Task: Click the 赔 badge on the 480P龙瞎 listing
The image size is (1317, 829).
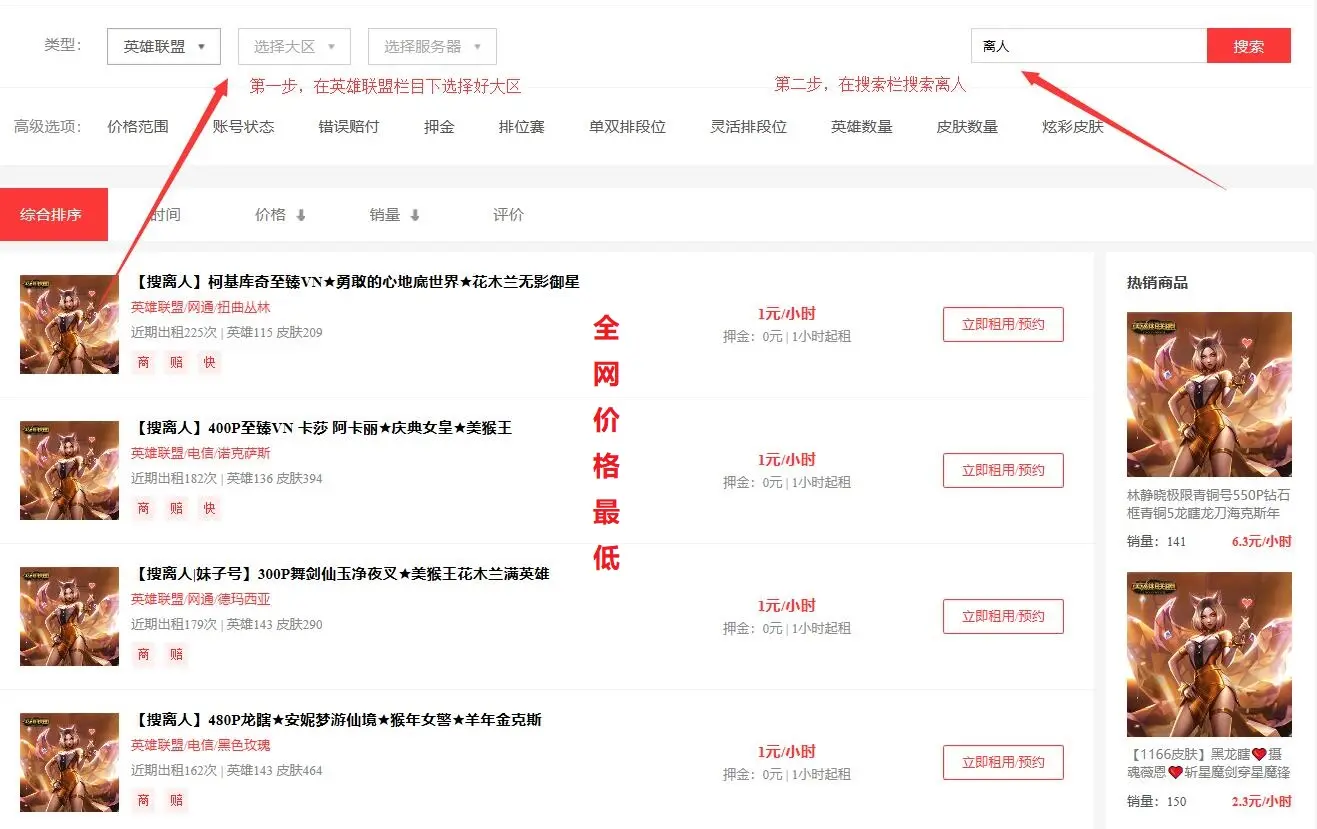Action: 176,800
